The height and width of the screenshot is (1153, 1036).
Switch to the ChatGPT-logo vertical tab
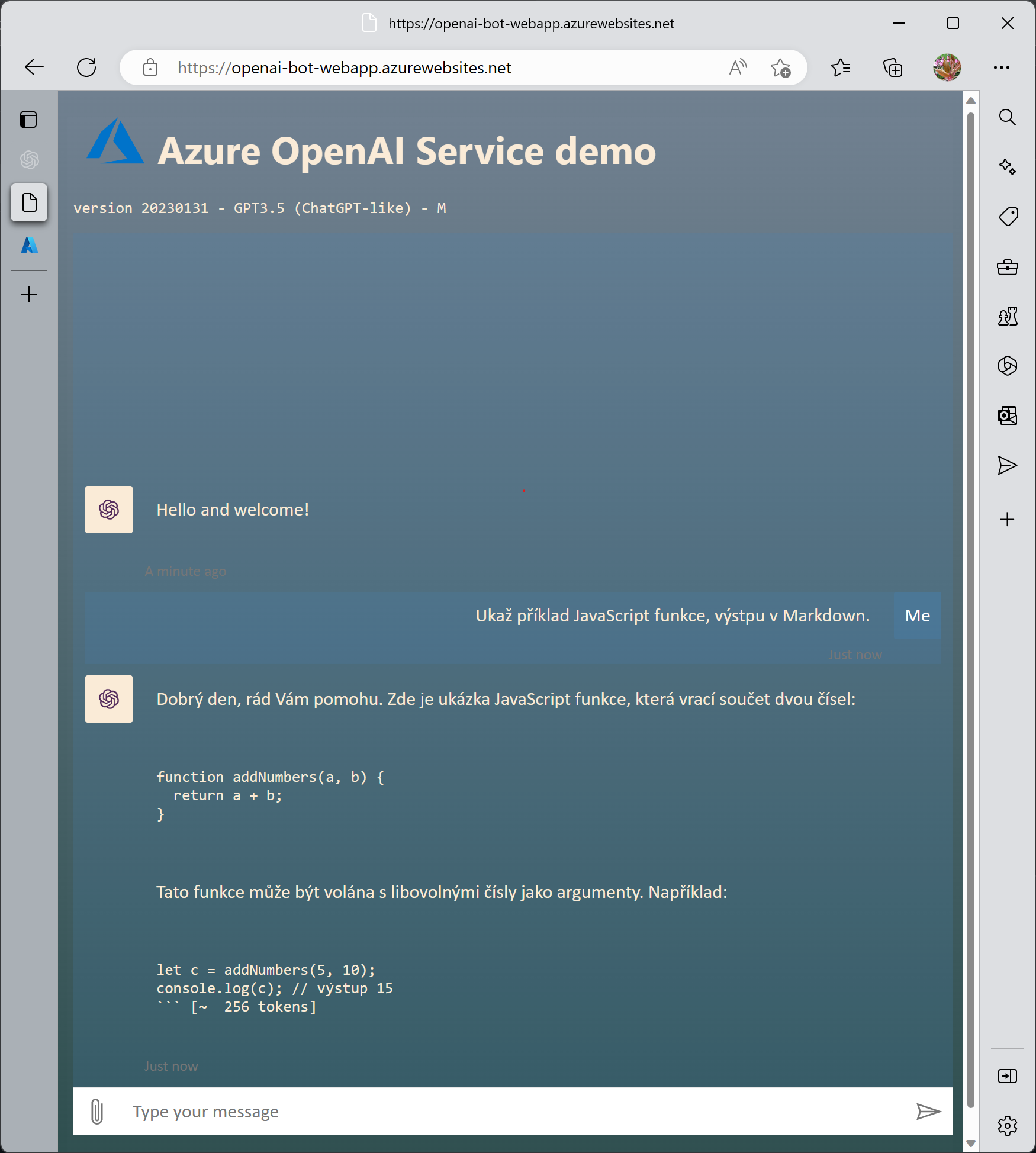click(x=29, y=160)
